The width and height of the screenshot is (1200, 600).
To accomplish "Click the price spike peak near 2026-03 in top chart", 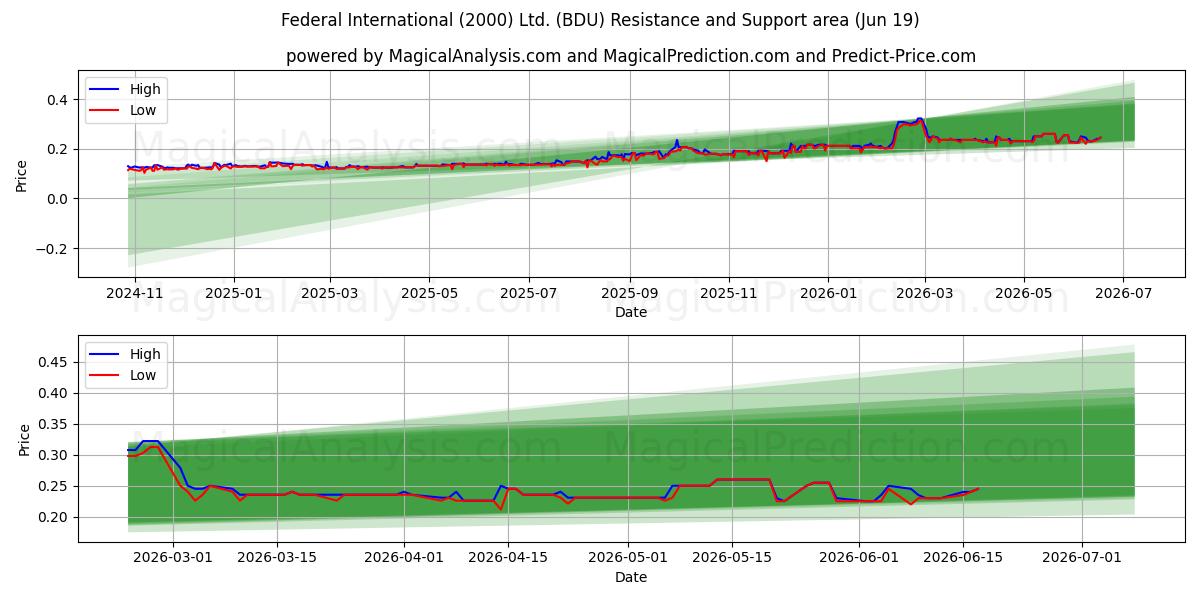I will click(920, 119).
